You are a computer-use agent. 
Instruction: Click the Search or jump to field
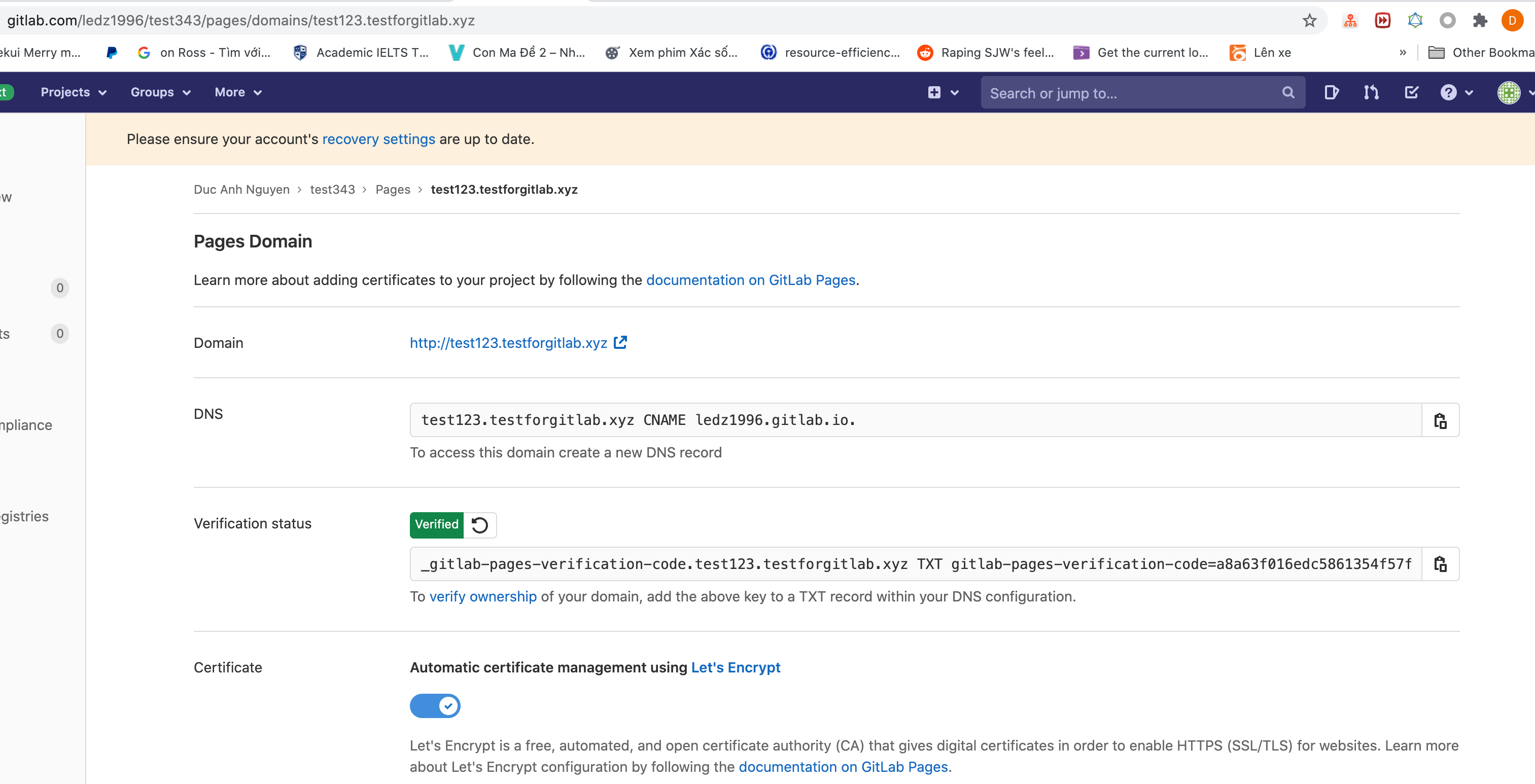[x=1132, y=93]
